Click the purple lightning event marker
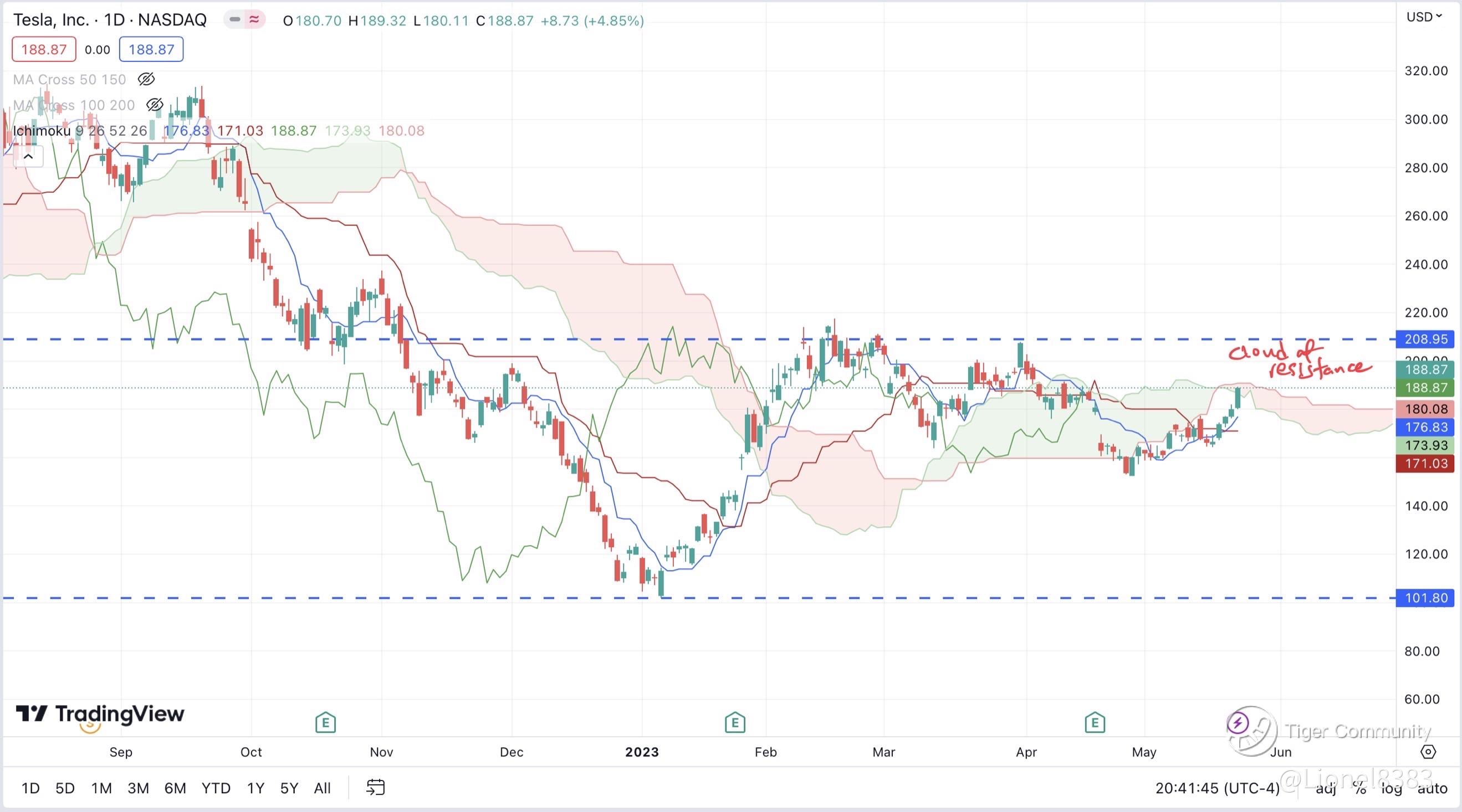Image resolution: width=1462 pixels, height=812 pixels. 1237,723
